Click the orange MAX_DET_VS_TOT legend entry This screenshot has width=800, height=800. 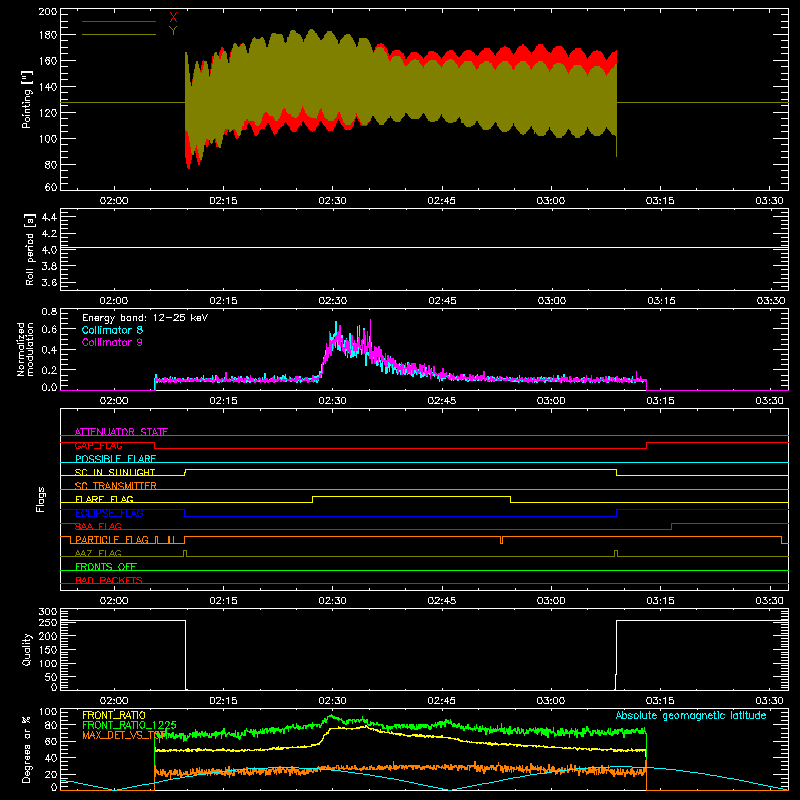(124, 735)
